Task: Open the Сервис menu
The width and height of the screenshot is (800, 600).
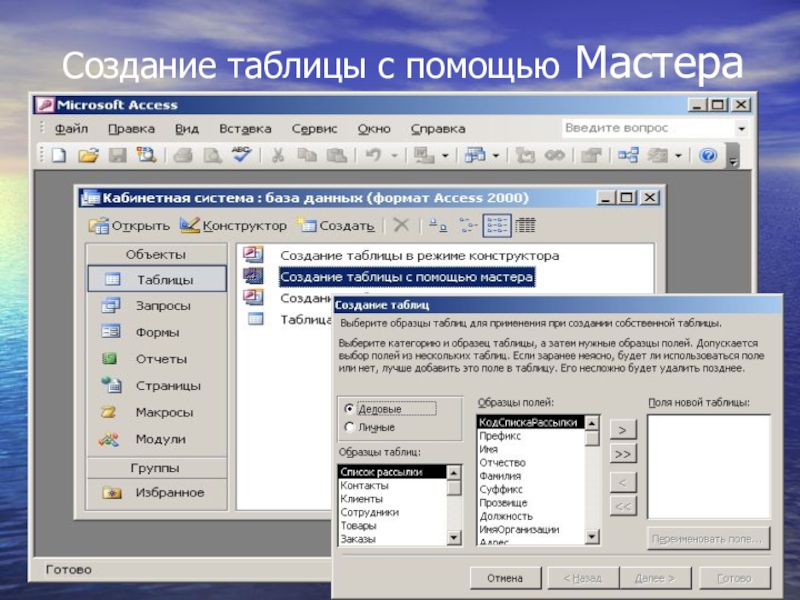Action: (x=314, y=129)
